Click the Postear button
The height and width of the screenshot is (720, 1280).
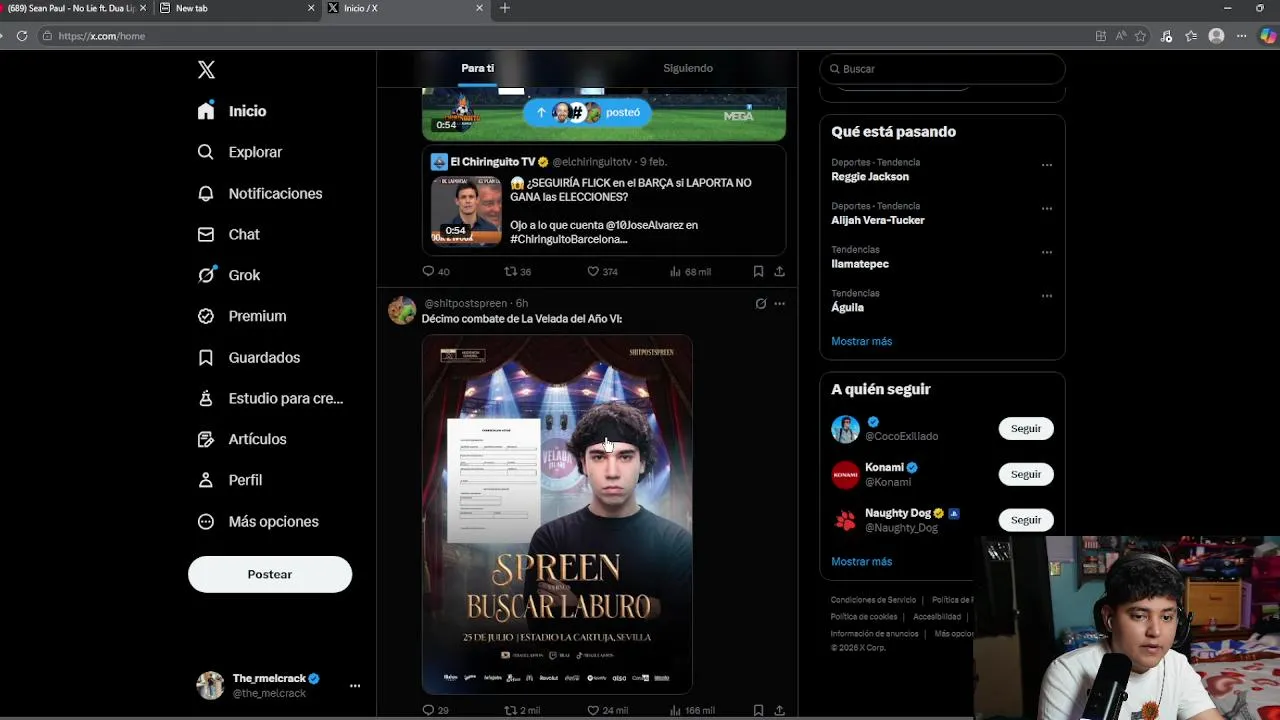point(270,574)
